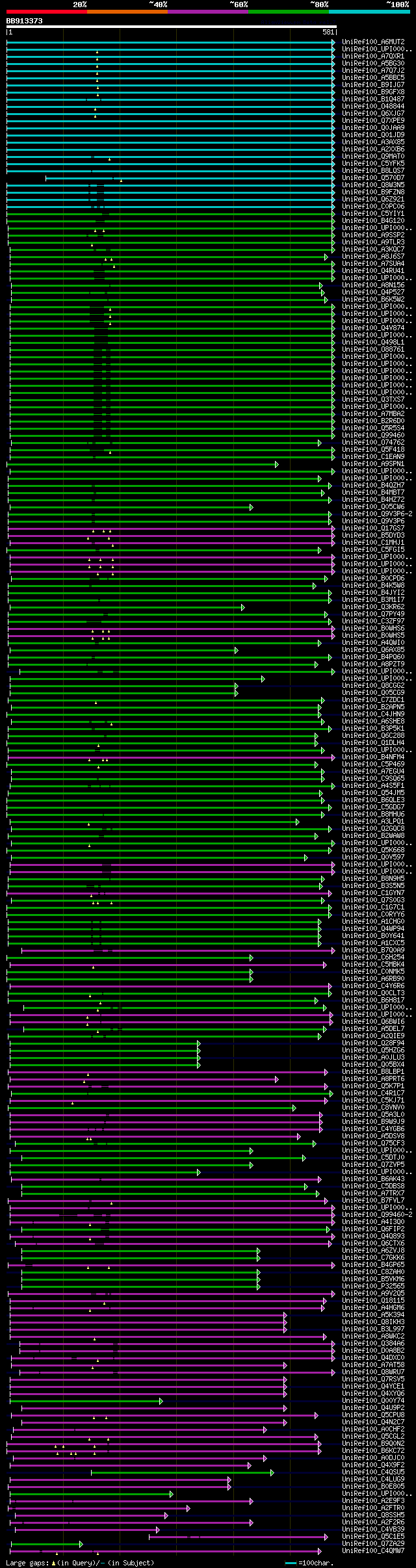416x1568 pixels.
Task: Select hit label UniRef100_Q8WRU7
Action: 373,1372
